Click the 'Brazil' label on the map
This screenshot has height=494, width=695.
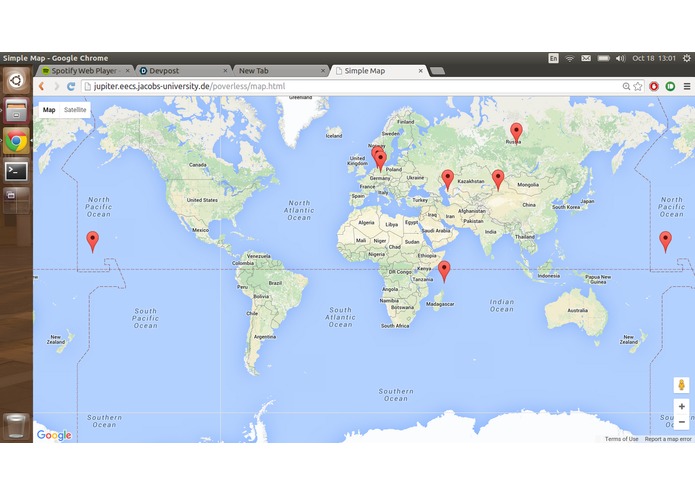click(x=275, y=283)
